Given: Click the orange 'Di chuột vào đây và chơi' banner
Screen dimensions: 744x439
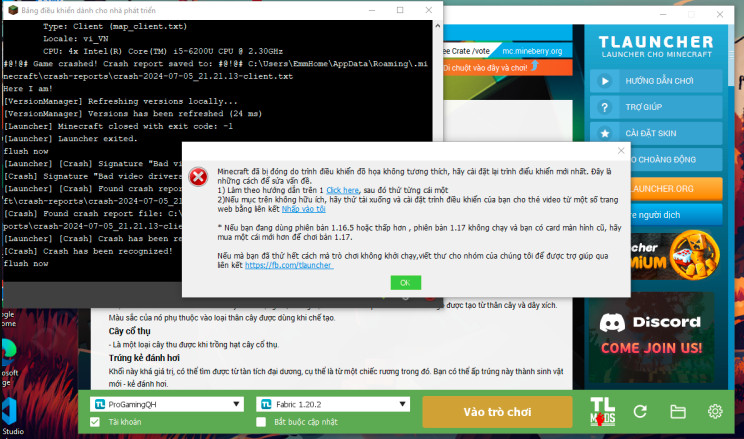Looking at the screenshot, I should click(x=508, y=68).
